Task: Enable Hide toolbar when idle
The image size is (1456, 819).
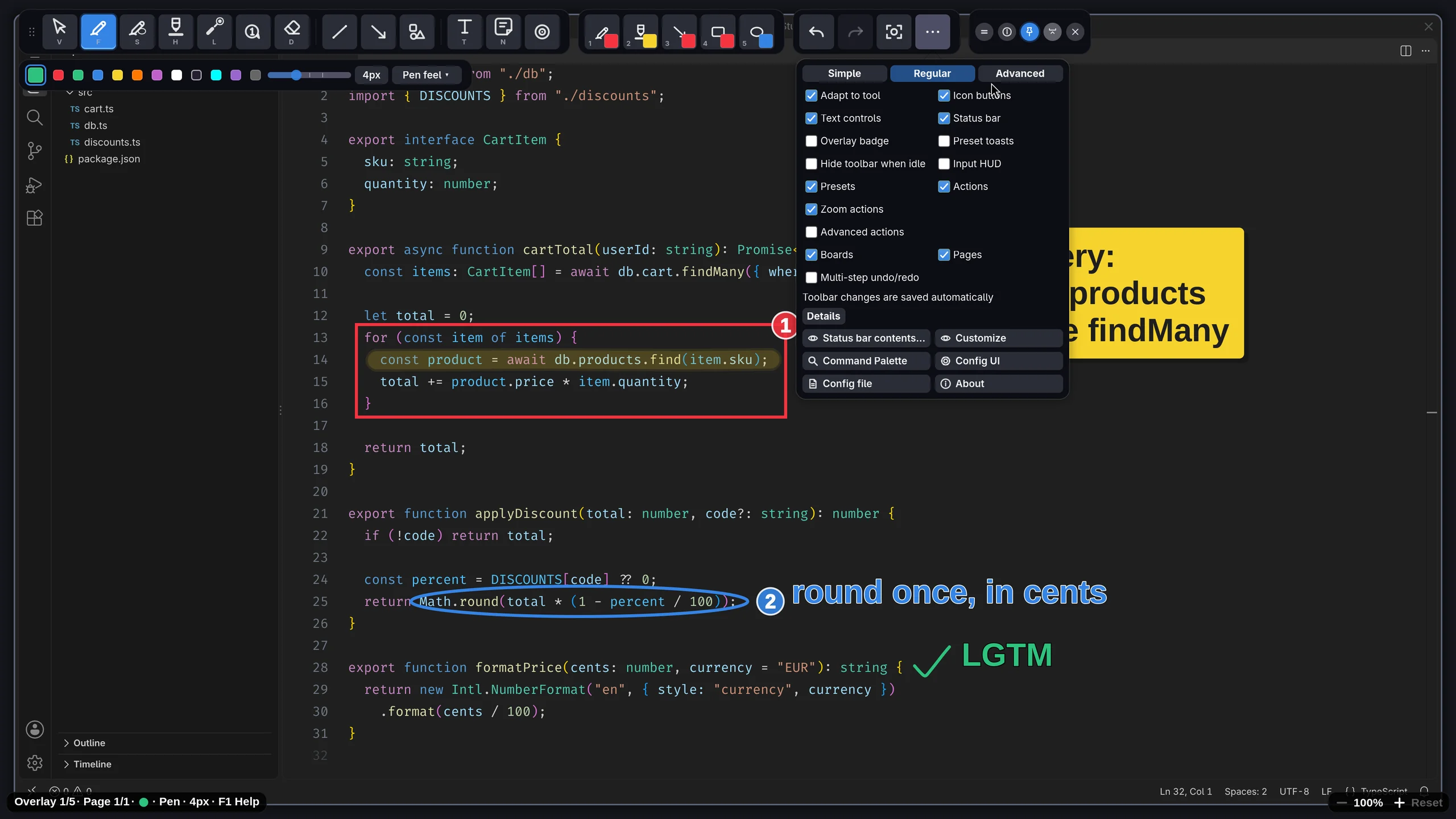Action: 812,164
